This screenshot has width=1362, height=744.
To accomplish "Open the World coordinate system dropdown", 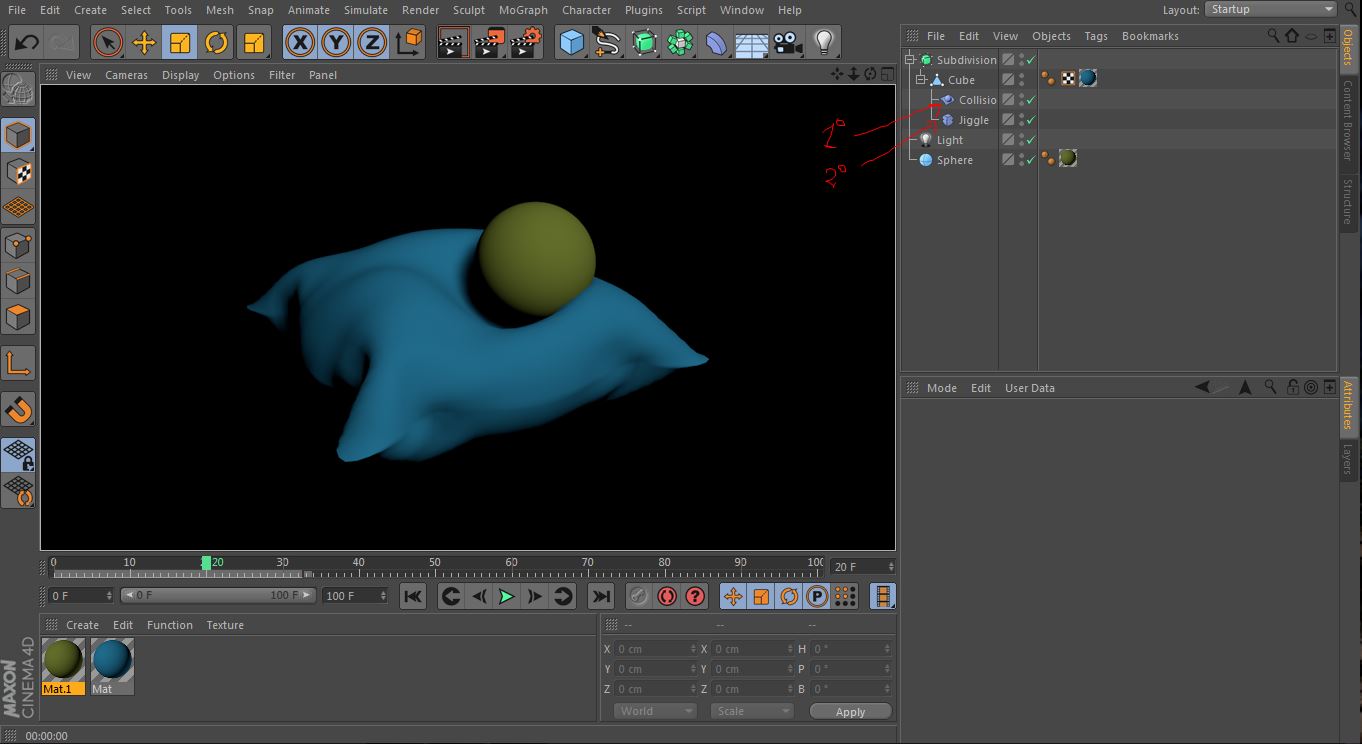I will (655, 711).
